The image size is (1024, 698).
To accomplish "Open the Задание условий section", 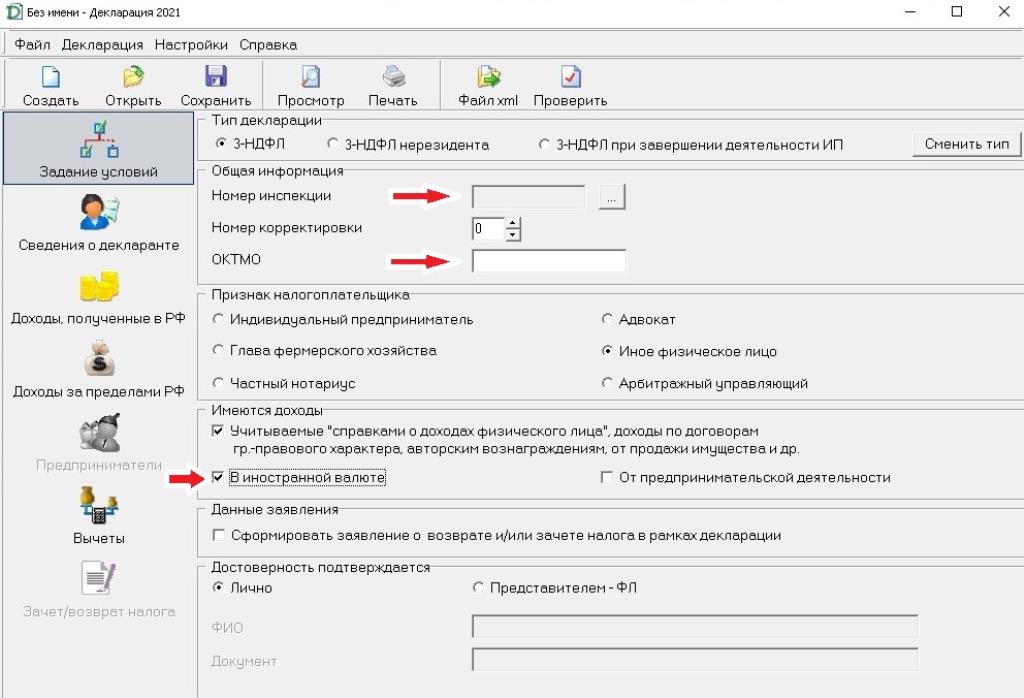I will (99, 149).
